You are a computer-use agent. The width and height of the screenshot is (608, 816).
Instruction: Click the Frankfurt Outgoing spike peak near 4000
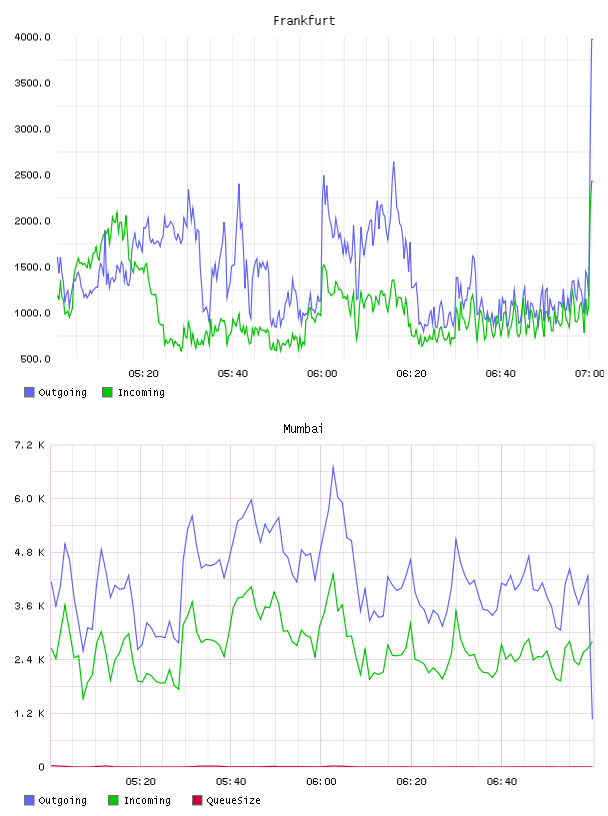(x=592, y=40)
